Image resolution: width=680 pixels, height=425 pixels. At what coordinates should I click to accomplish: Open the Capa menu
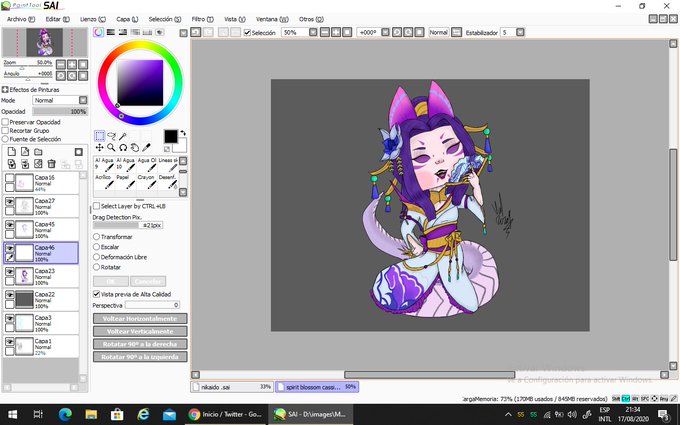[127, 19]
